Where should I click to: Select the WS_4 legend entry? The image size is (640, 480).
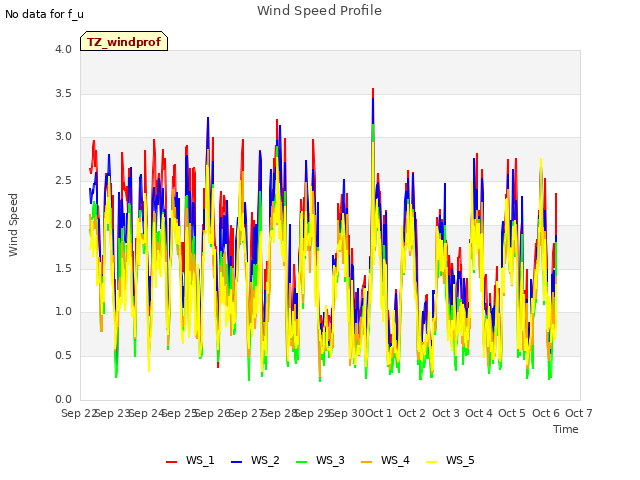[x=385, y=460]
